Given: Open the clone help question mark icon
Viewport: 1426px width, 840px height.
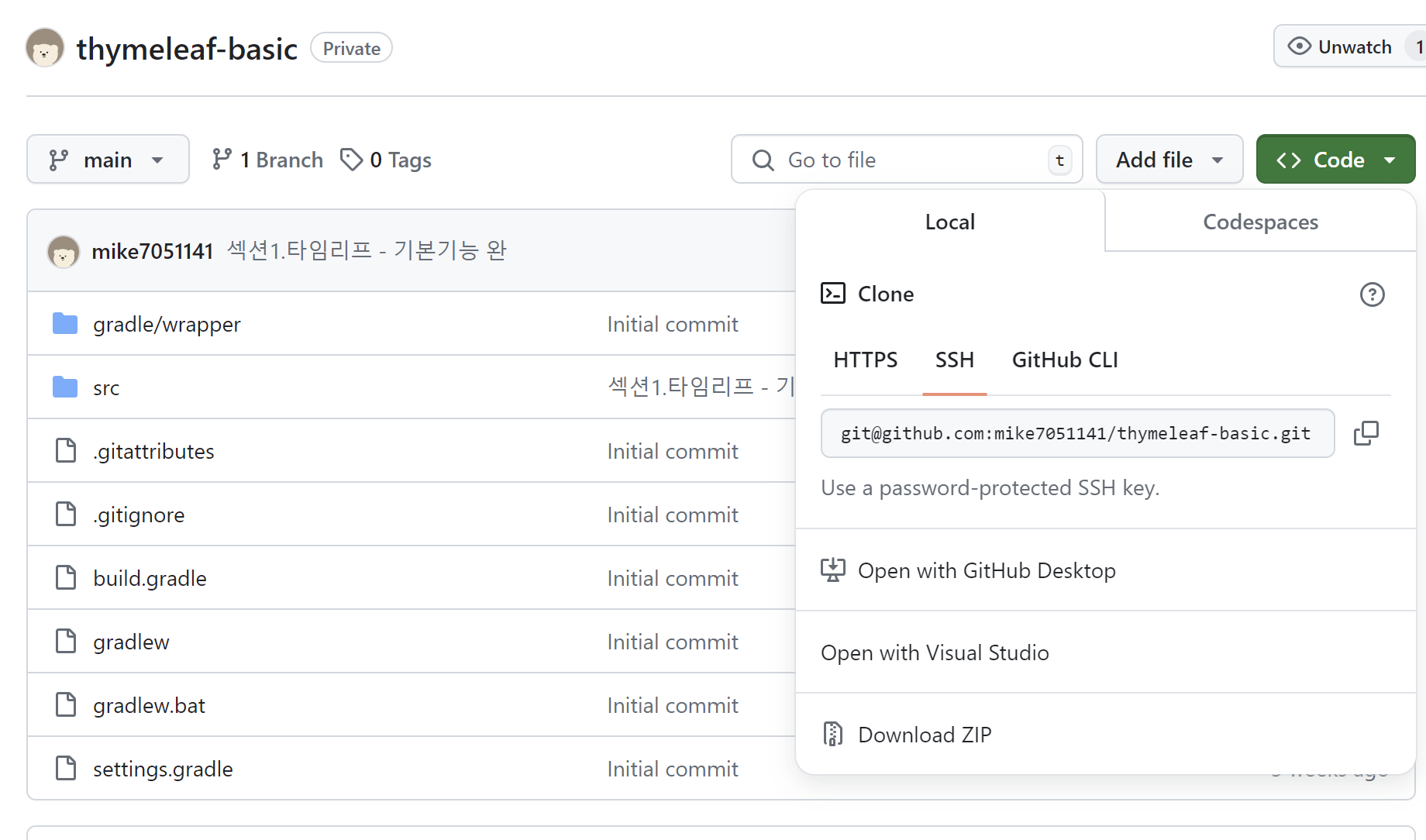Looking at the screenshot, I should click(x=1372, y=294).
